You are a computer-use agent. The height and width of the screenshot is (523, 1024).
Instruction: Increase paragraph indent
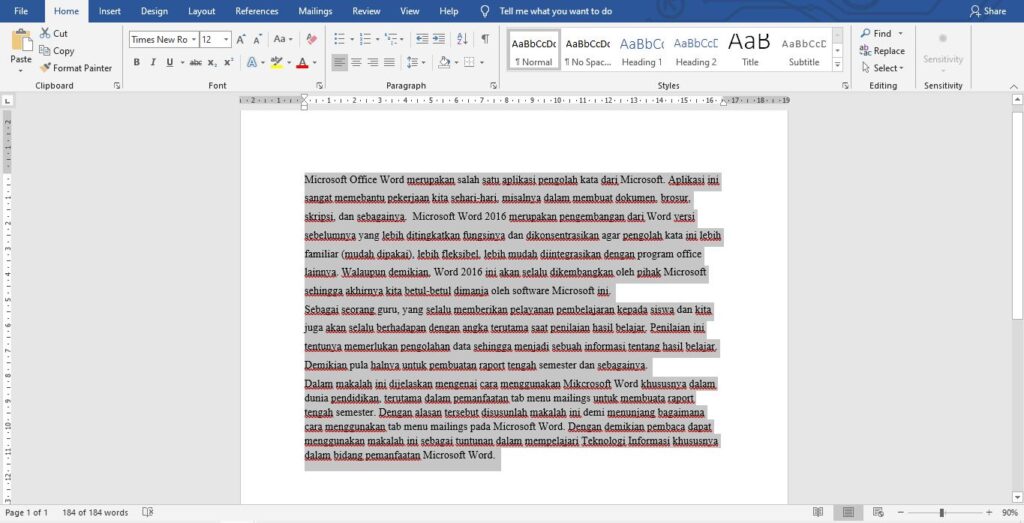point(439,39)
